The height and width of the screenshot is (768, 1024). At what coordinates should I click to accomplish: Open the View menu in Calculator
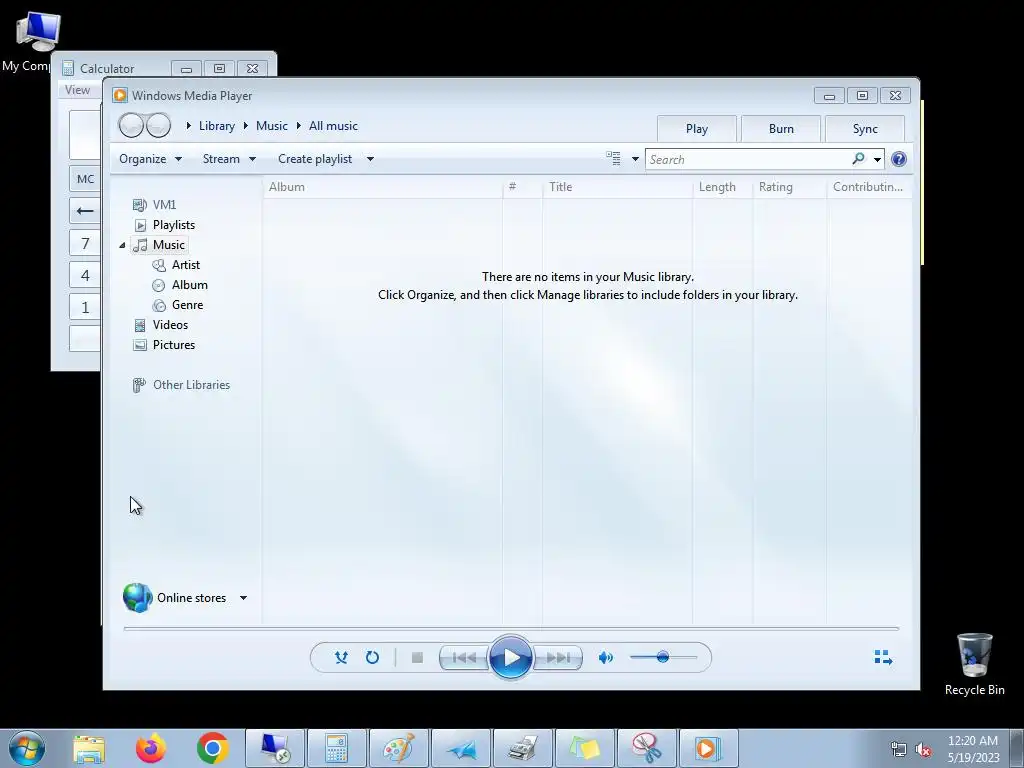tap(77, 90)
